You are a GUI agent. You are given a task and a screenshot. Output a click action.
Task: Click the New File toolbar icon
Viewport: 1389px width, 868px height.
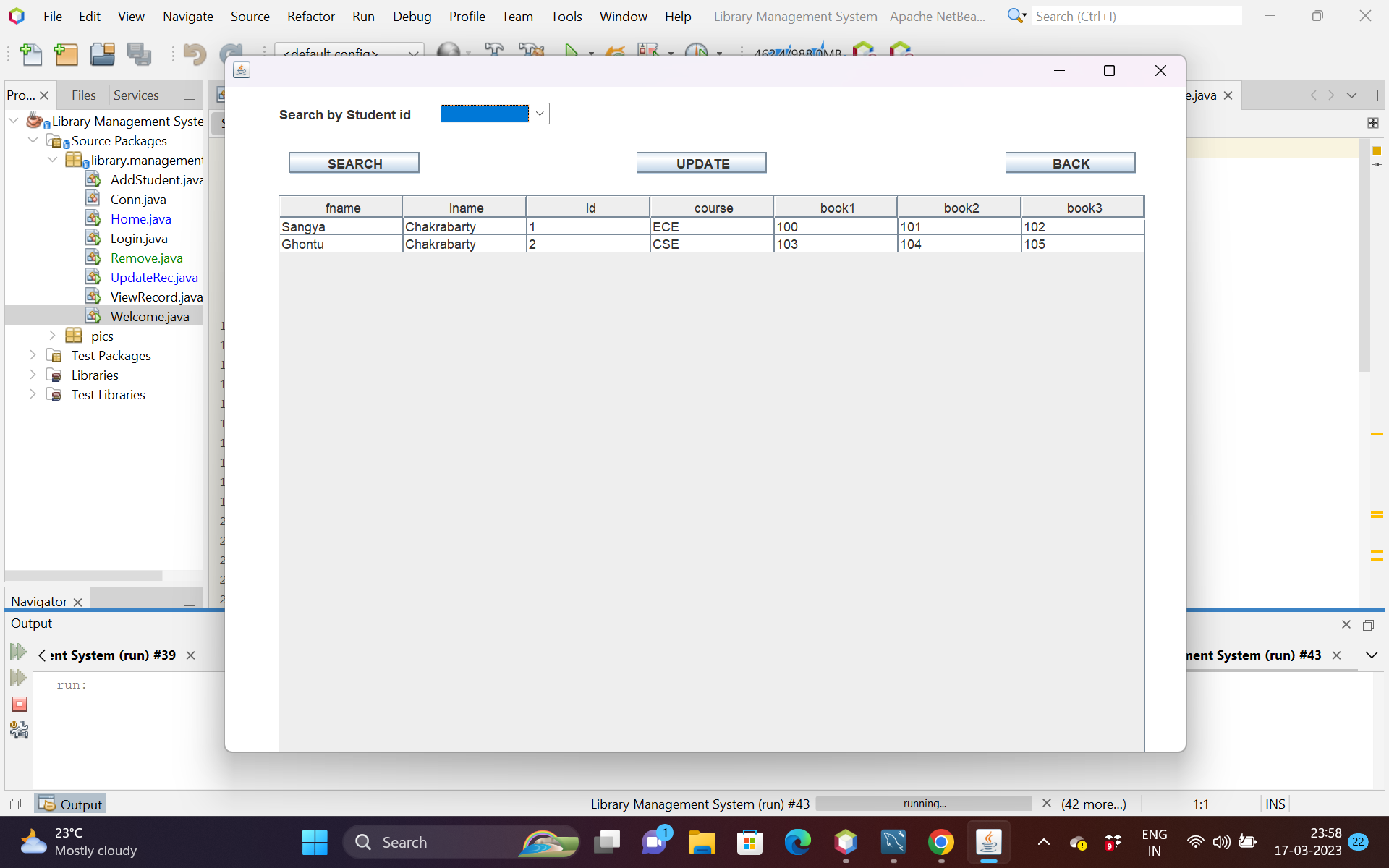(x=30, y=54)
